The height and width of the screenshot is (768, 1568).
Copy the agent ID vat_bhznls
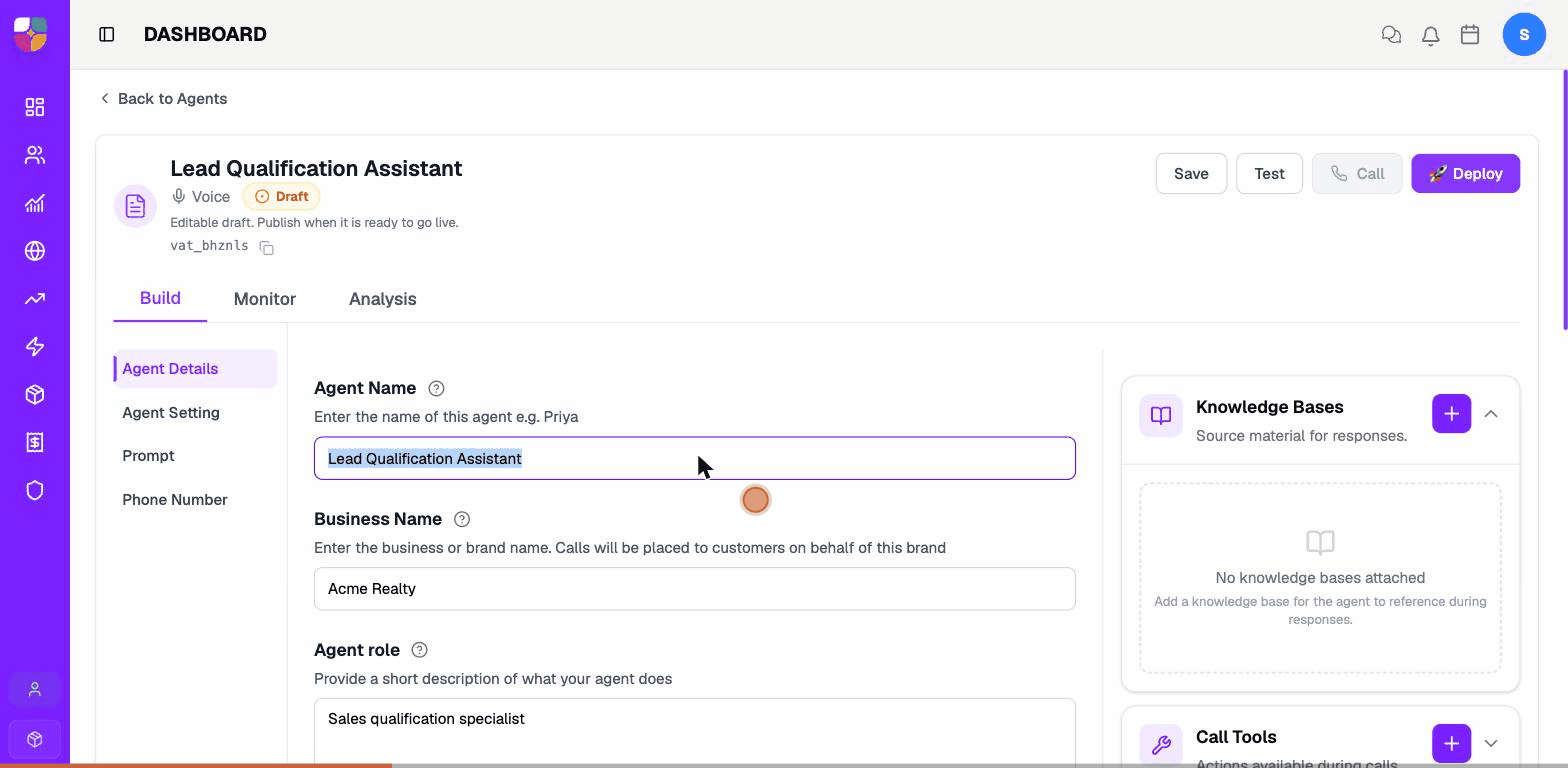267,247
